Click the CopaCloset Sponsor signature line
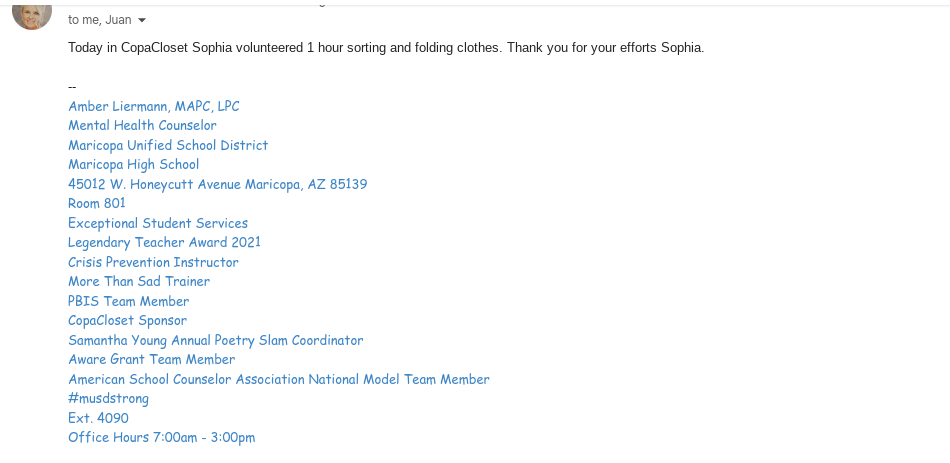950x463 pixels. (127, 320)
